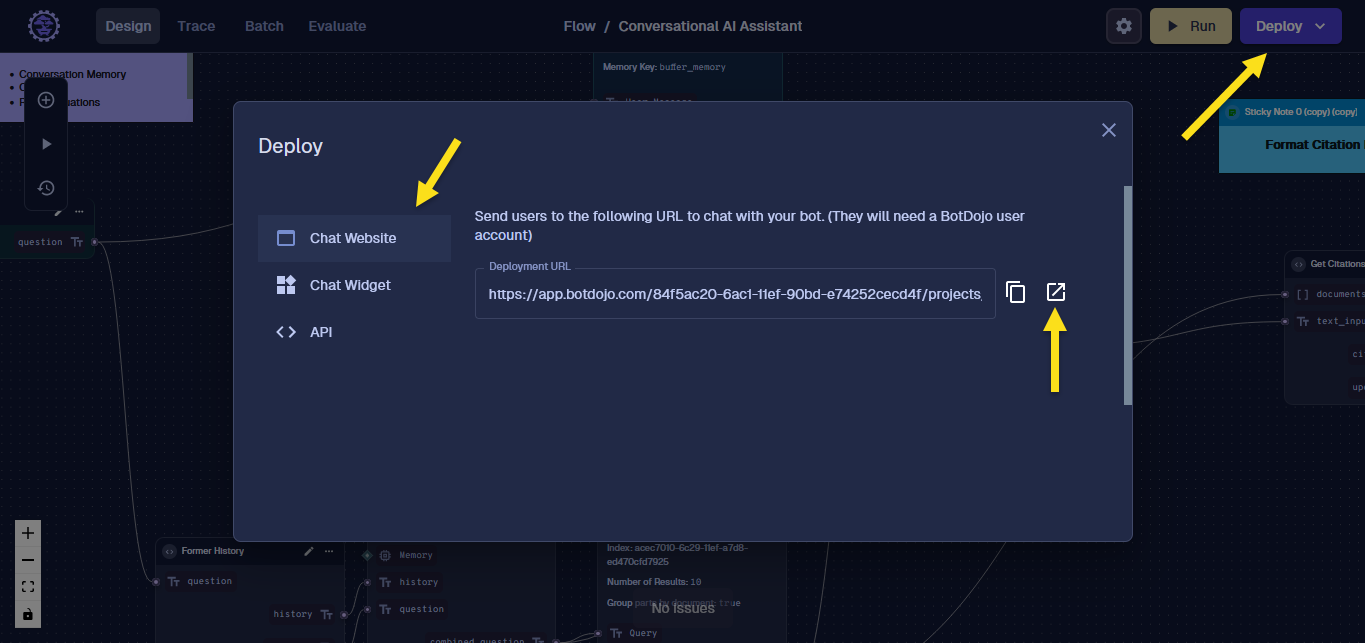Click the add node plus icon

click(x=46, y=100)
